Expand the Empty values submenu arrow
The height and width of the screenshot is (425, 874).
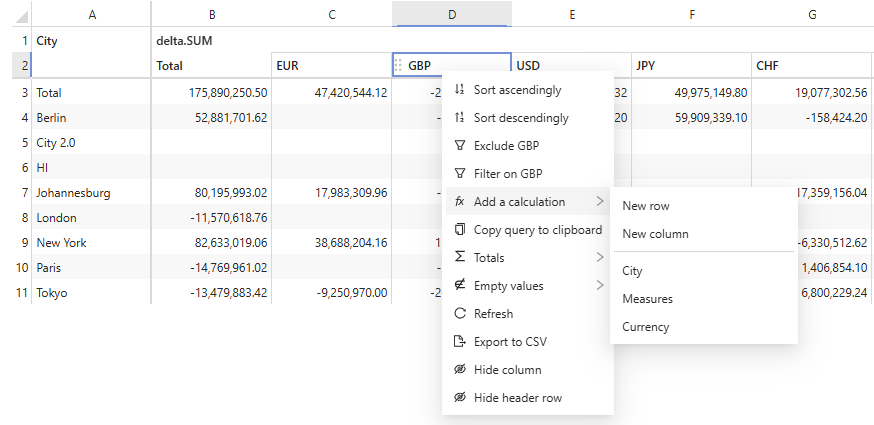[600, 285]
